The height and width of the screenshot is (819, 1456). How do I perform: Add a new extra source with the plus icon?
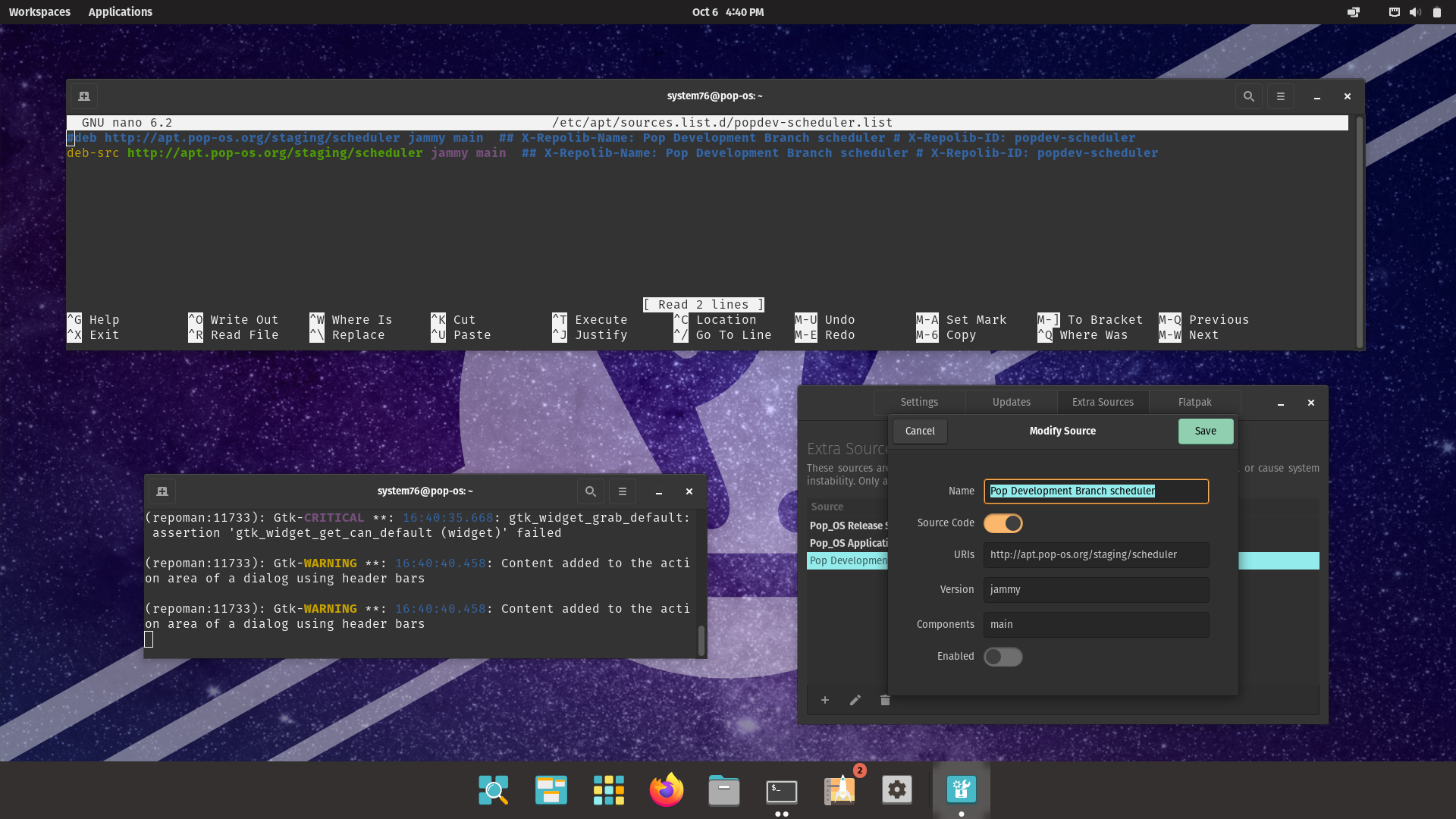click(825, 700)
